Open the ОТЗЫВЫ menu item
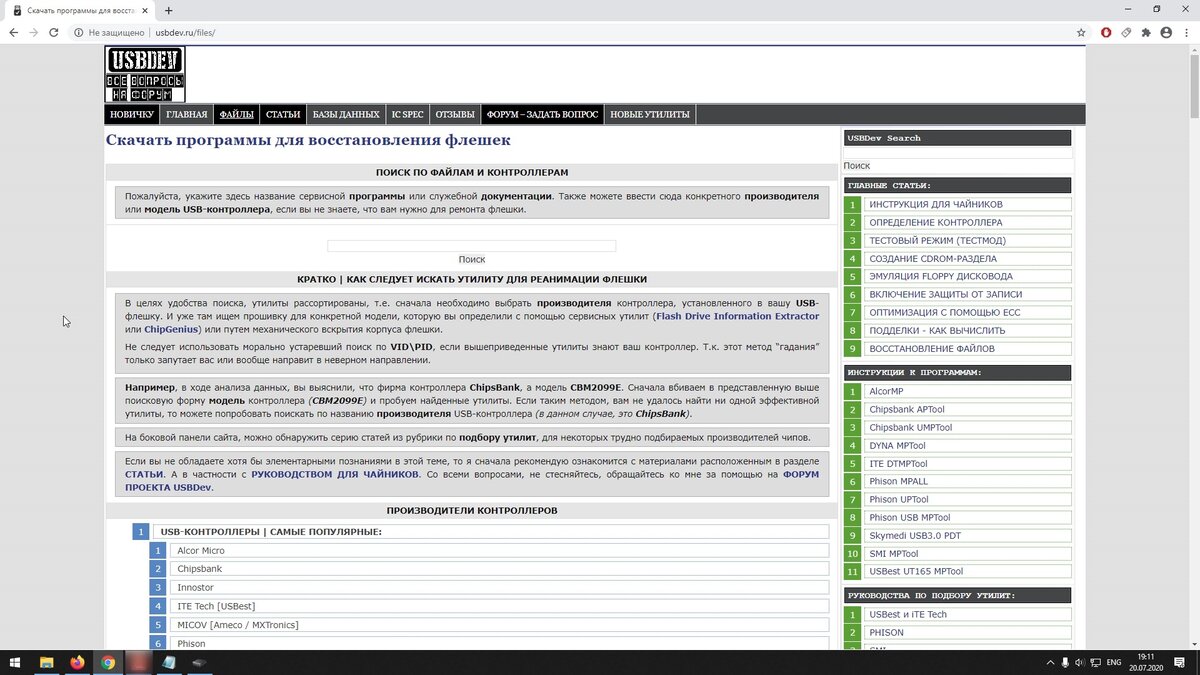Screen dimensions: 1200x675 (455, 114)
